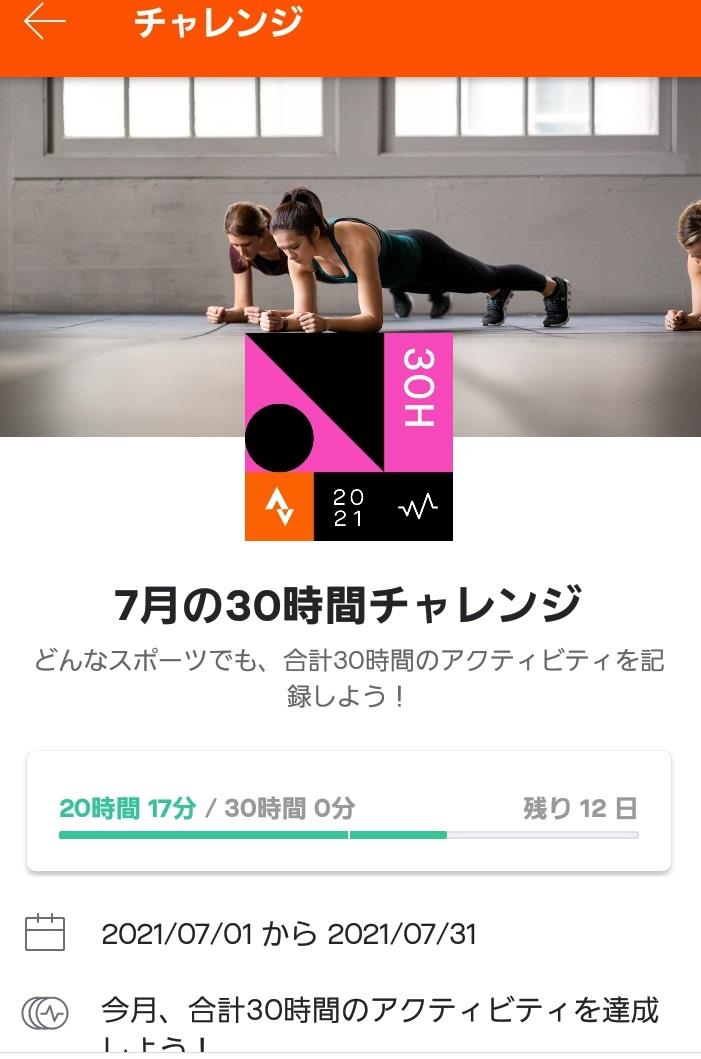Image resolution: width=701 pixels, height=1059 pixels.
Task: Click the activity pulse coins icon
Action: (45, 1013)
